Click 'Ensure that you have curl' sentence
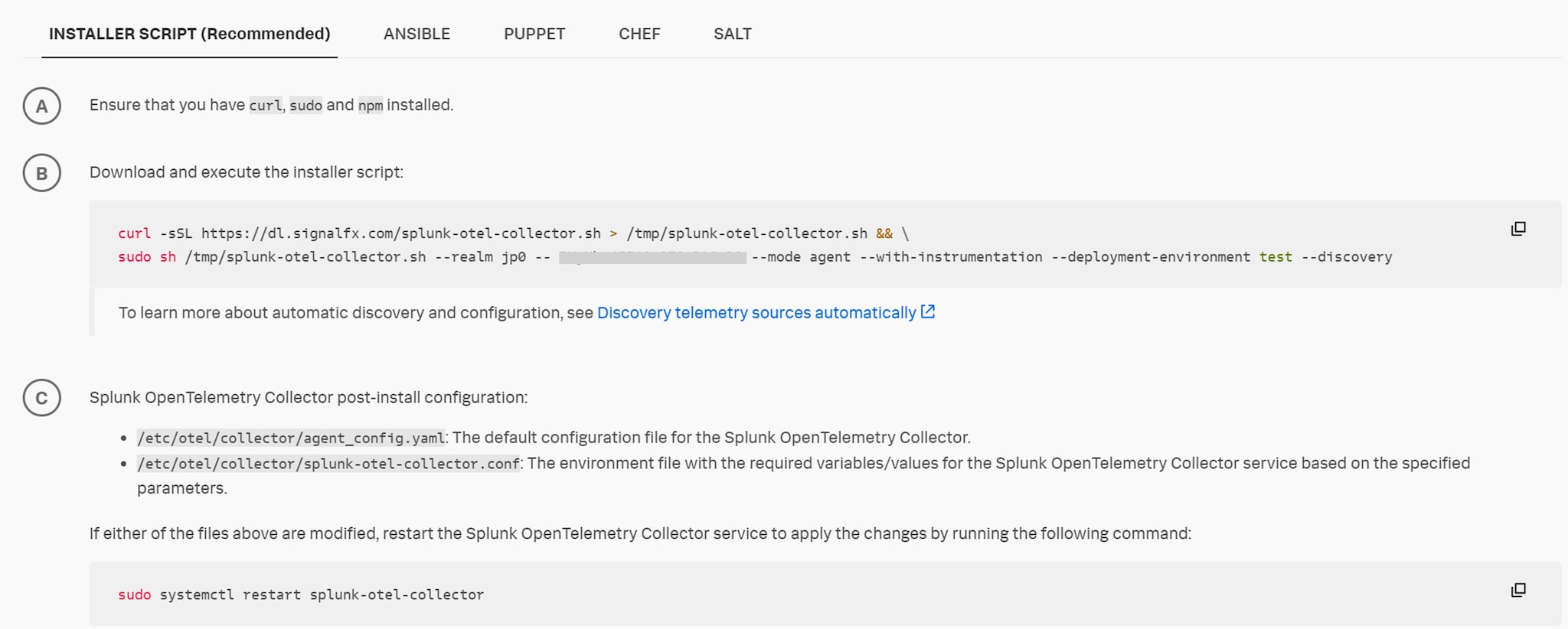 [272, 105]
